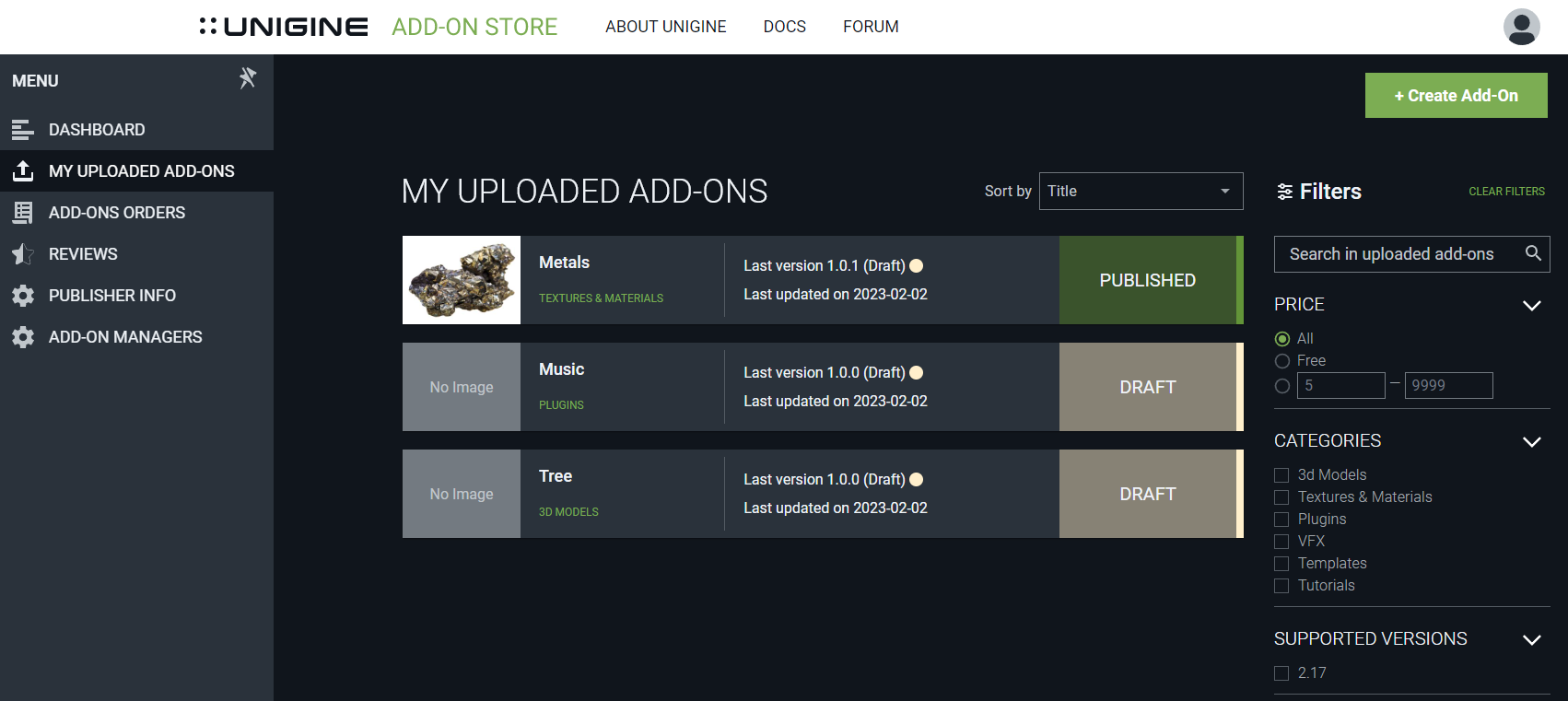Open FORUM in the top navigation

pos(871,27)
